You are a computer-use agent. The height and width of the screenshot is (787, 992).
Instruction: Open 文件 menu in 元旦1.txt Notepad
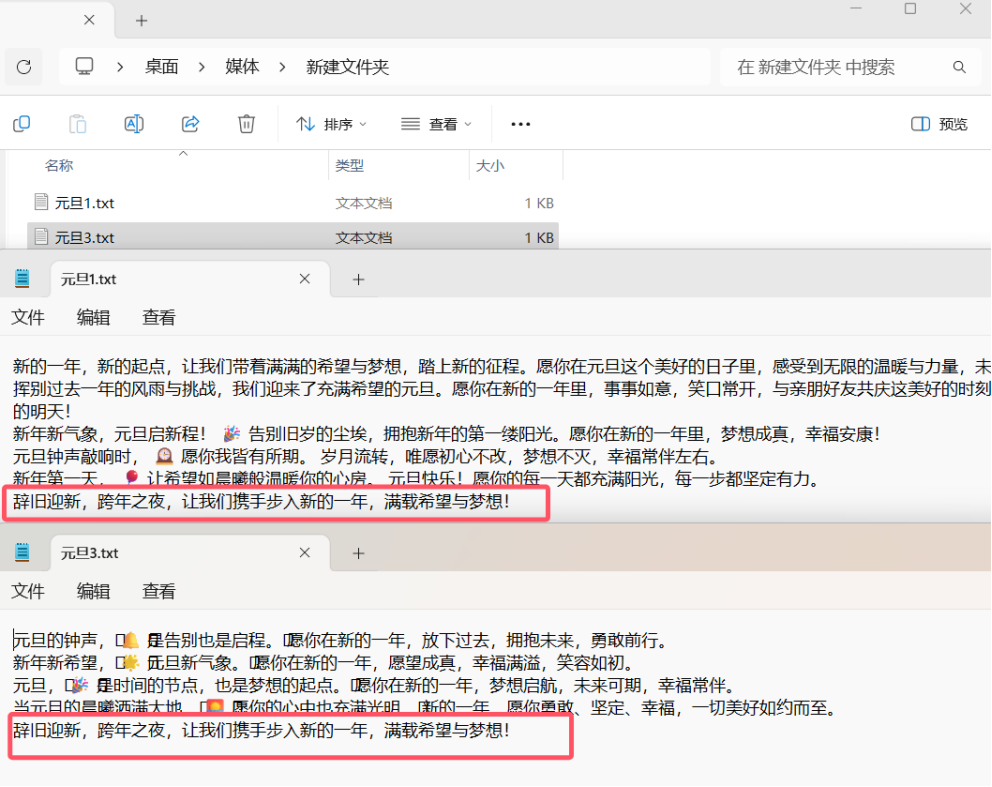[x=28, y=318]
